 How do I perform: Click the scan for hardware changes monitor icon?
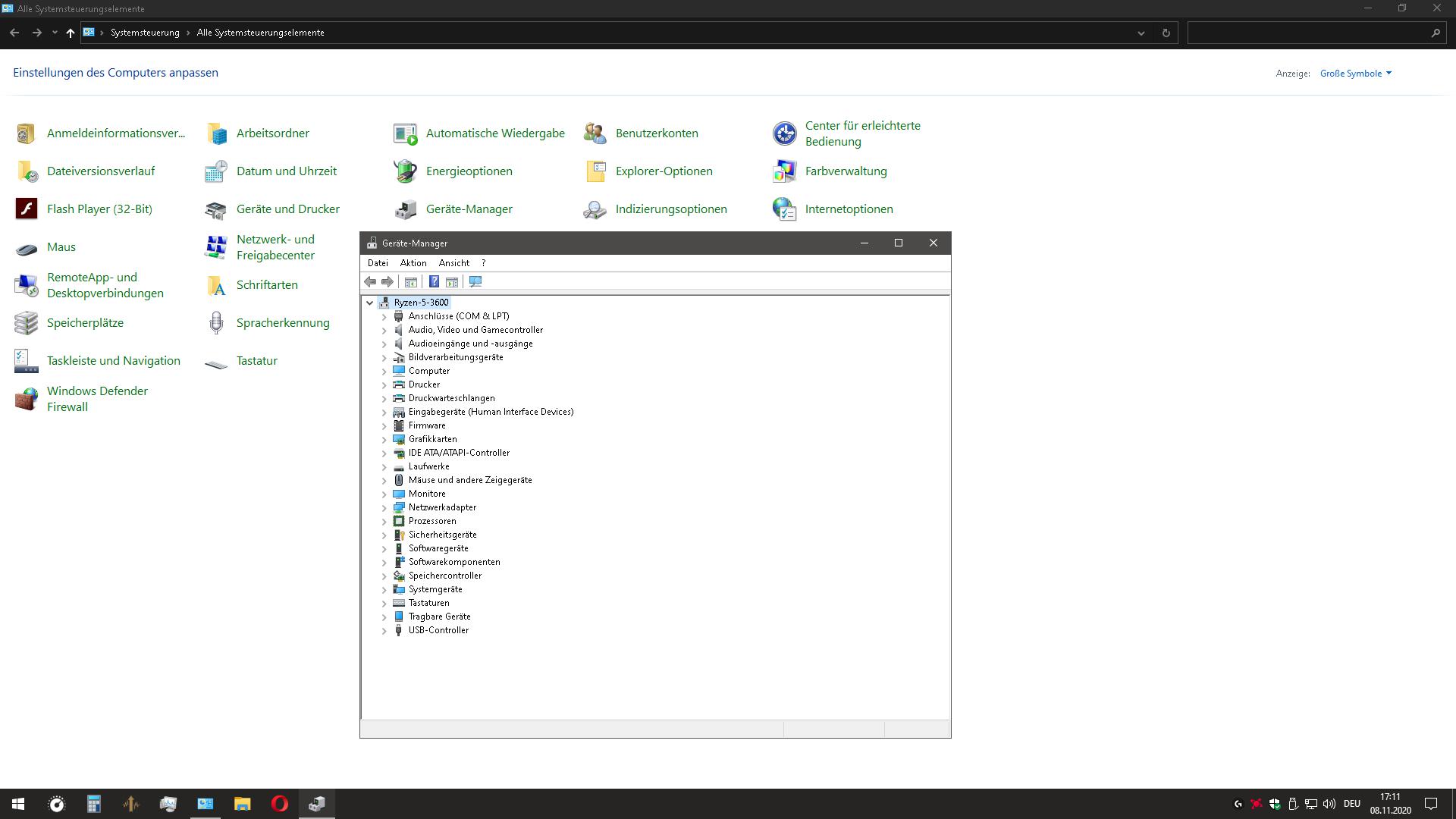point(475,282)
